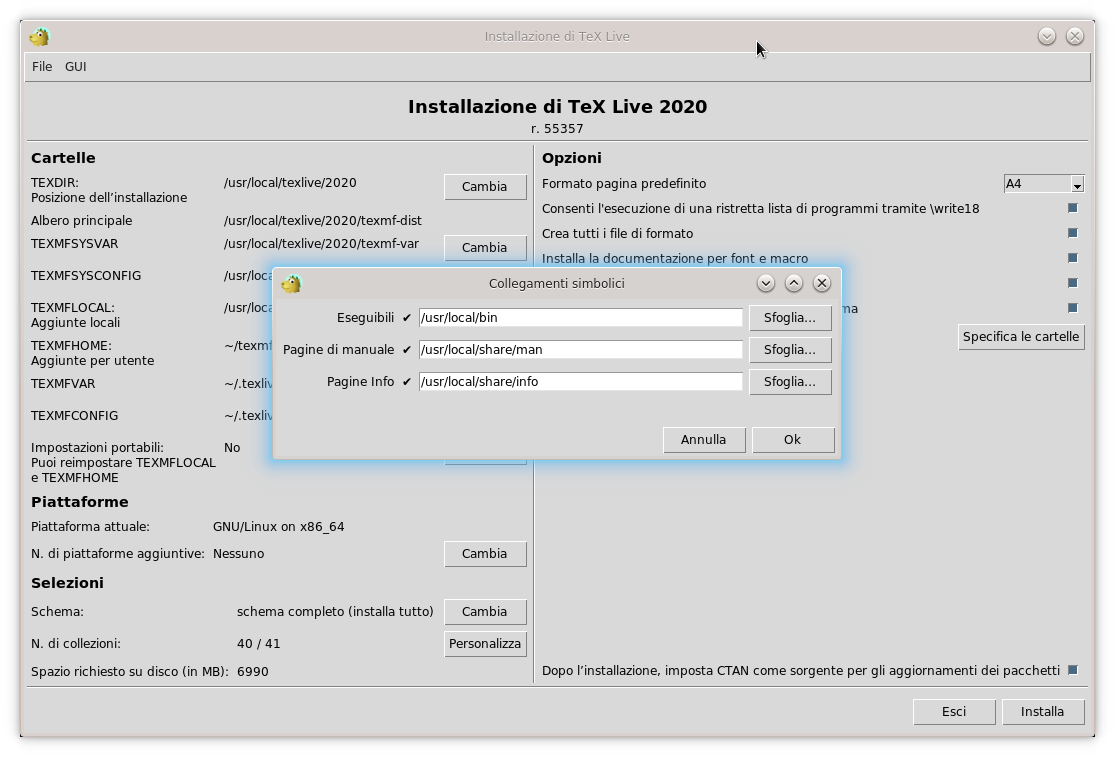Click the revision text 'r. 55357'
Screen dimensions: 1115x757
point(557,129)
